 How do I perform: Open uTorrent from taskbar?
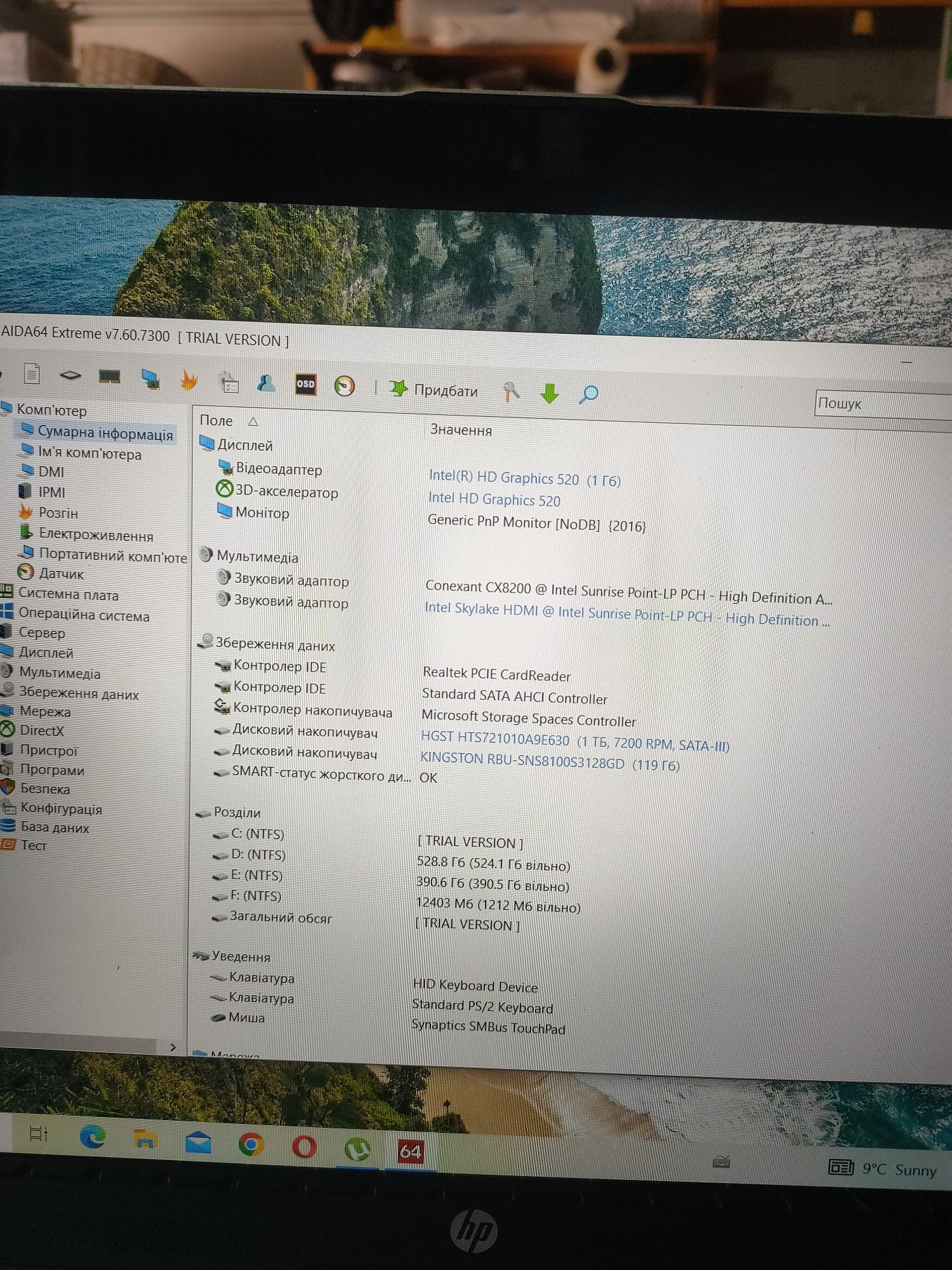357,1149
